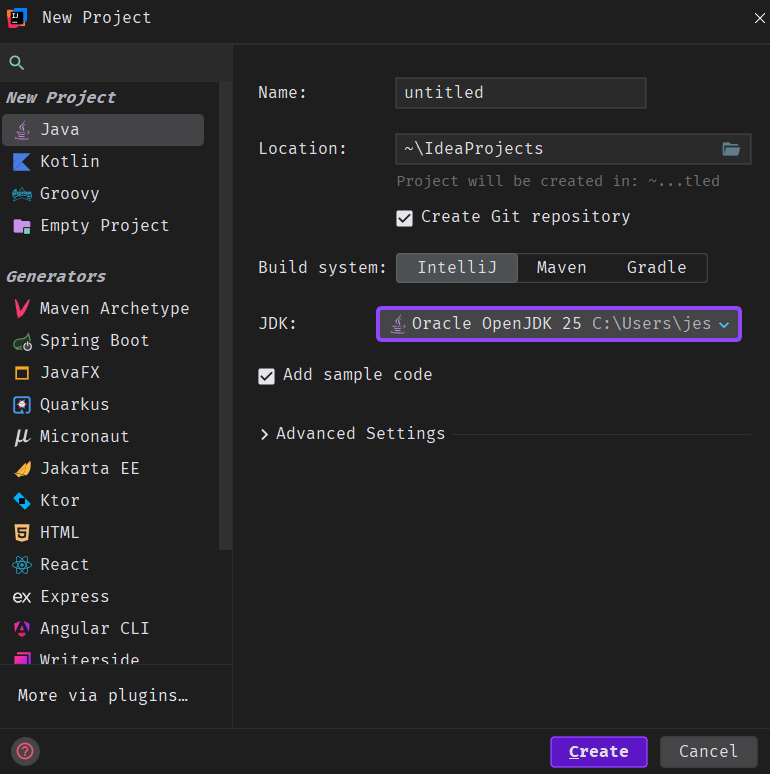Select Spring Boot generator
The image size is (770, 774).
103,341
